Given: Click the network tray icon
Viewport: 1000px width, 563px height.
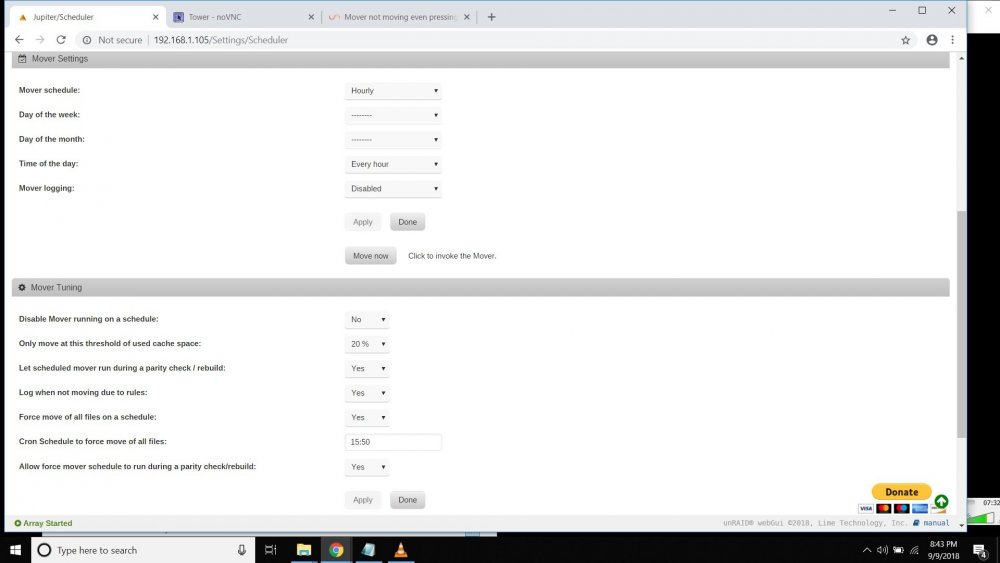Looking at the screenshot, I should click(915, 550).
